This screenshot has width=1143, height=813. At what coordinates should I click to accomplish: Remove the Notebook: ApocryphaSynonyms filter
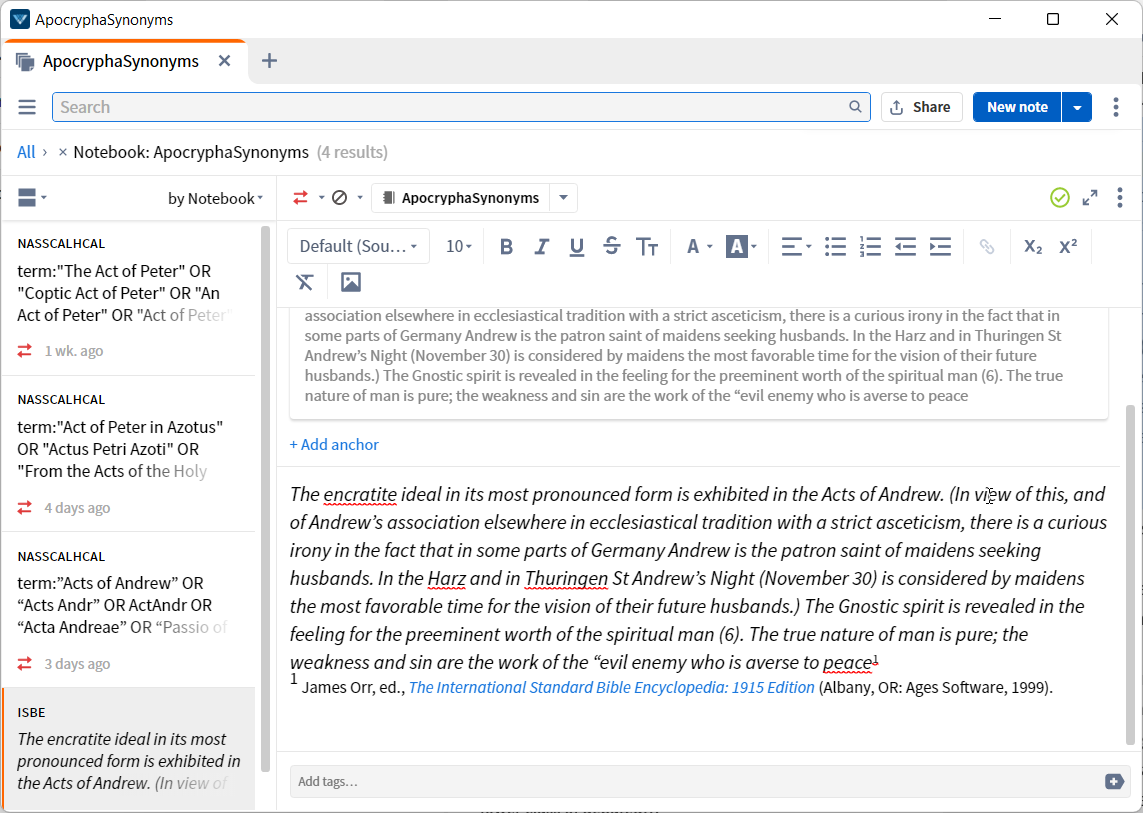coord(63,152)
